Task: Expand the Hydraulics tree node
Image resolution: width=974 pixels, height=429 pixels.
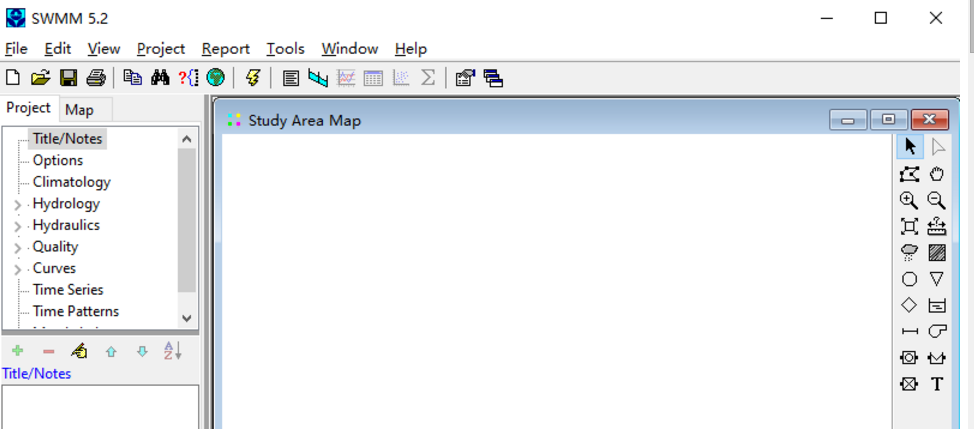Action: (x=17, y=226)
